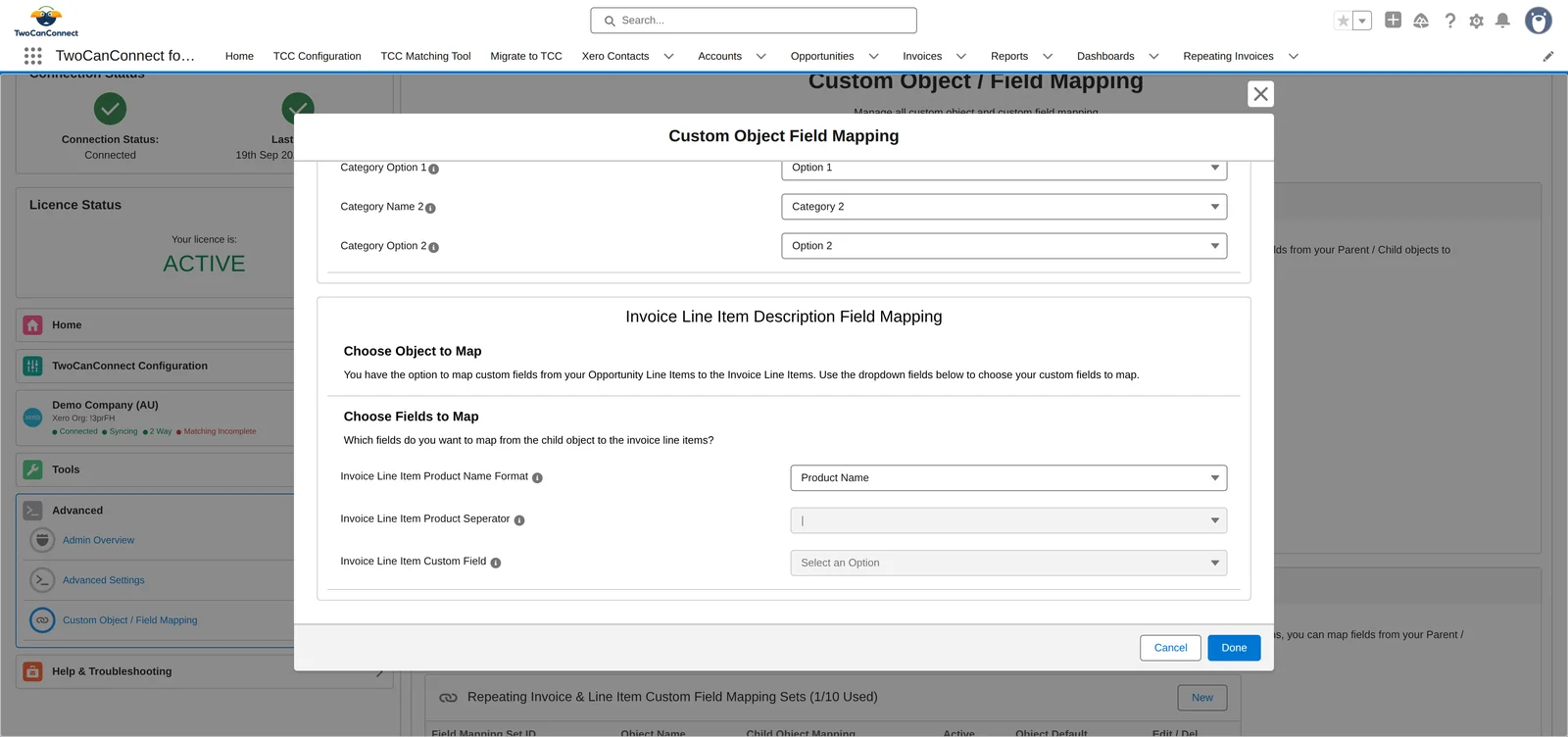Expand the favorites list dropdown arrow
The width and height of the screenshot is (1568, 737).
pyautogui.click(x=1362, y=21)
